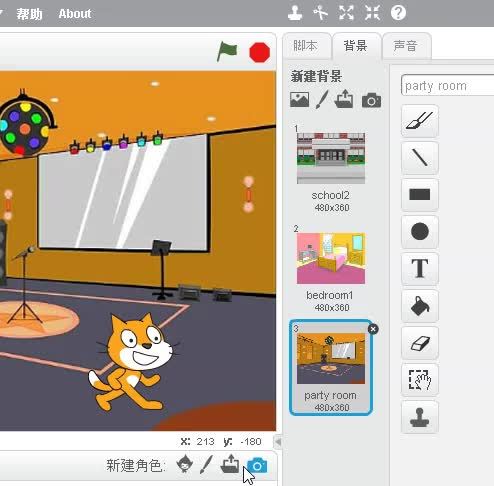Click the green flag to start

click(227, 52)
